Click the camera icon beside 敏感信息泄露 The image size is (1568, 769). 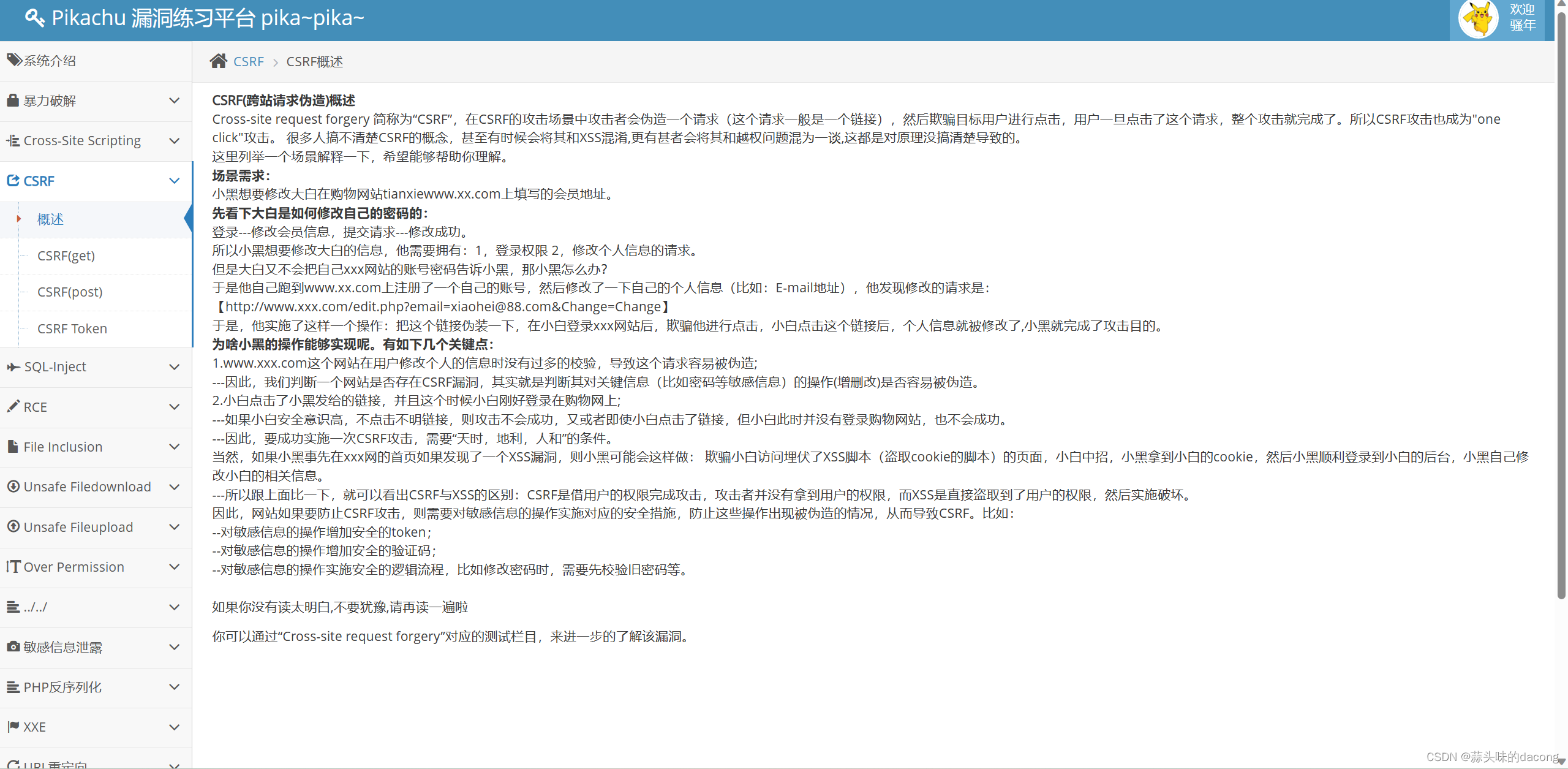click(x=13, y=647)
